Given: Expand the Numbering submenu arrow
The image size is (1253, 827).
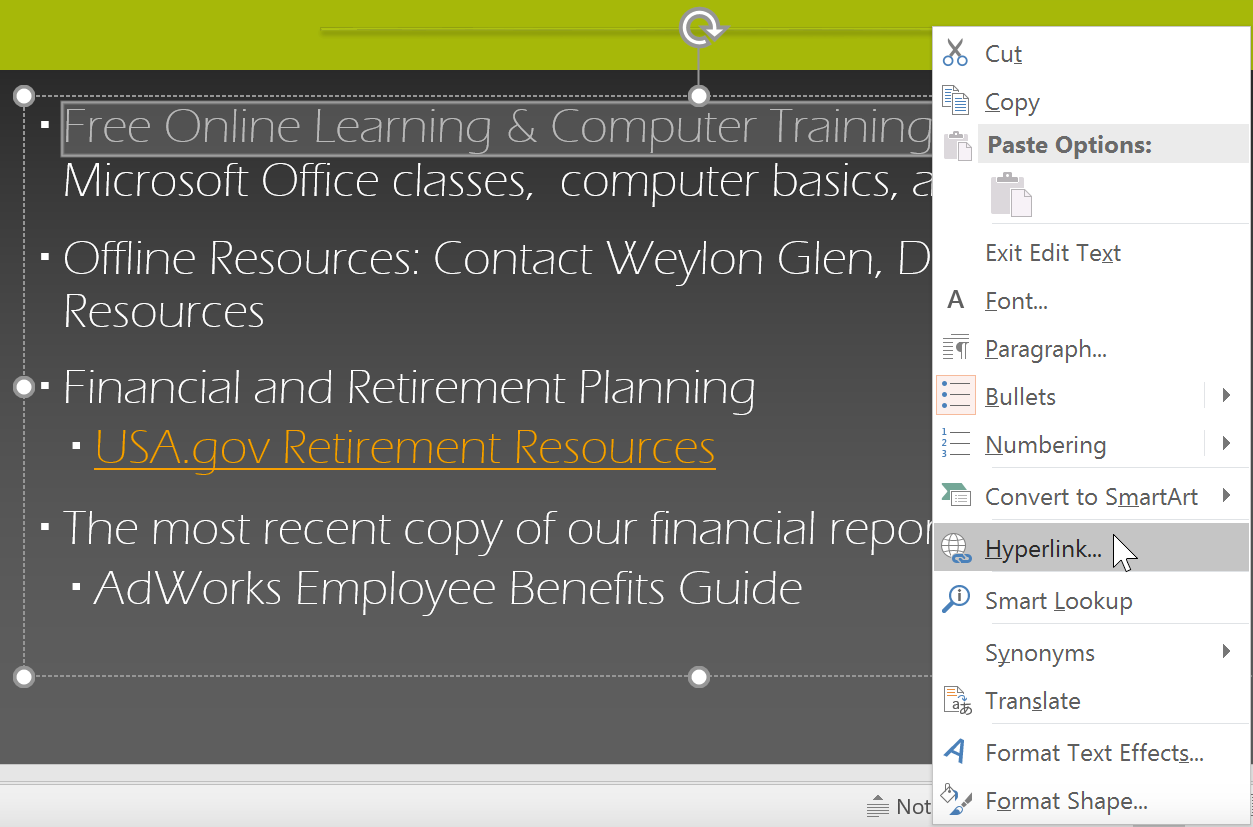Looking at the screenshot, I should point(1226,444).
